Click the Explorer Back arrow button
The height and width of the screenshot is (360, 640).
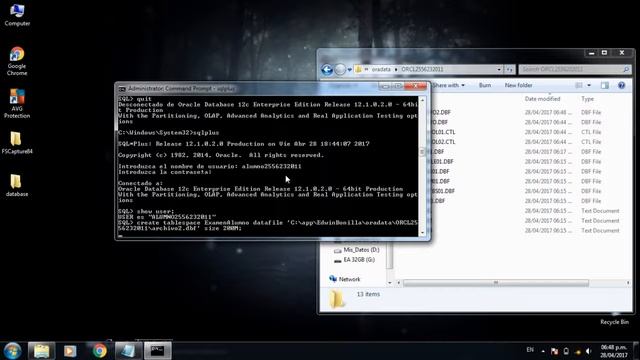[x=327, y=69]
